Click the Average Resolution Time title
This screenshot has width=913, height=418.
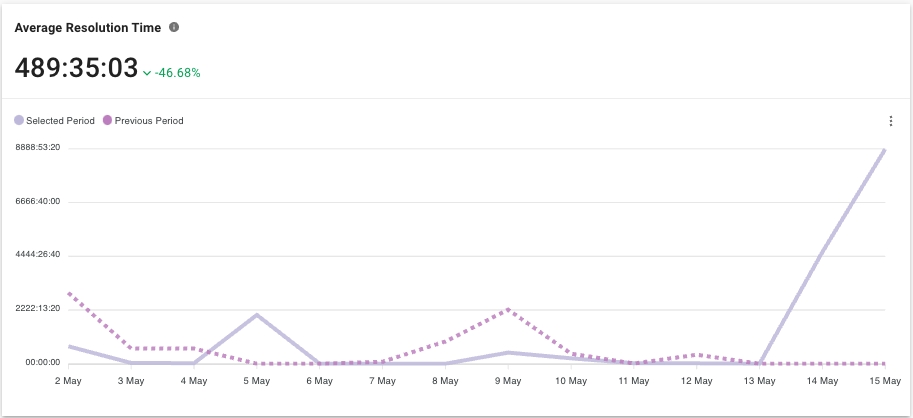tap(87, 28)
